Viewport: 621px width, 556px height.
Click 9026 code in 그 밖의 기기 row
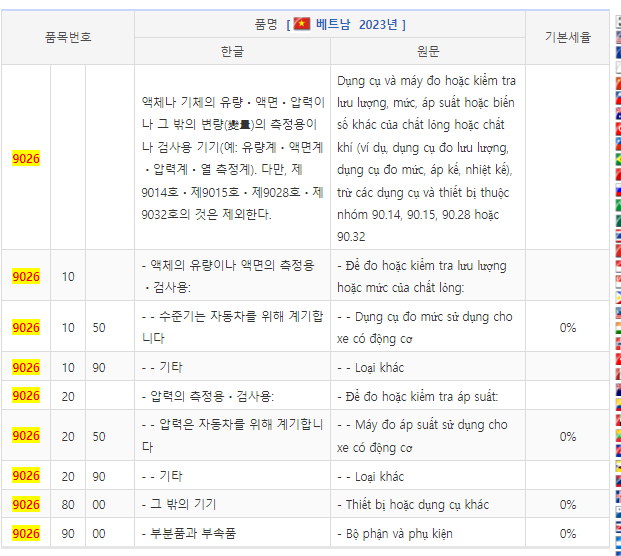(x=26, y=505)
